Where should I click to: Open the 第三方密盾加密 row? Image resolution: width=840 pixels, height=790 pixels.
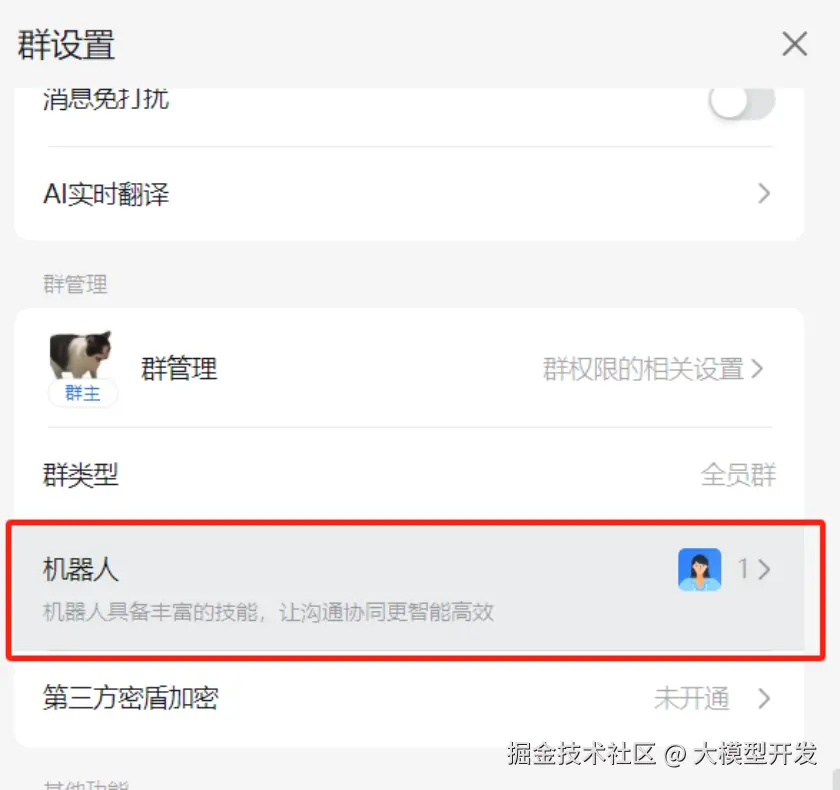409,699
